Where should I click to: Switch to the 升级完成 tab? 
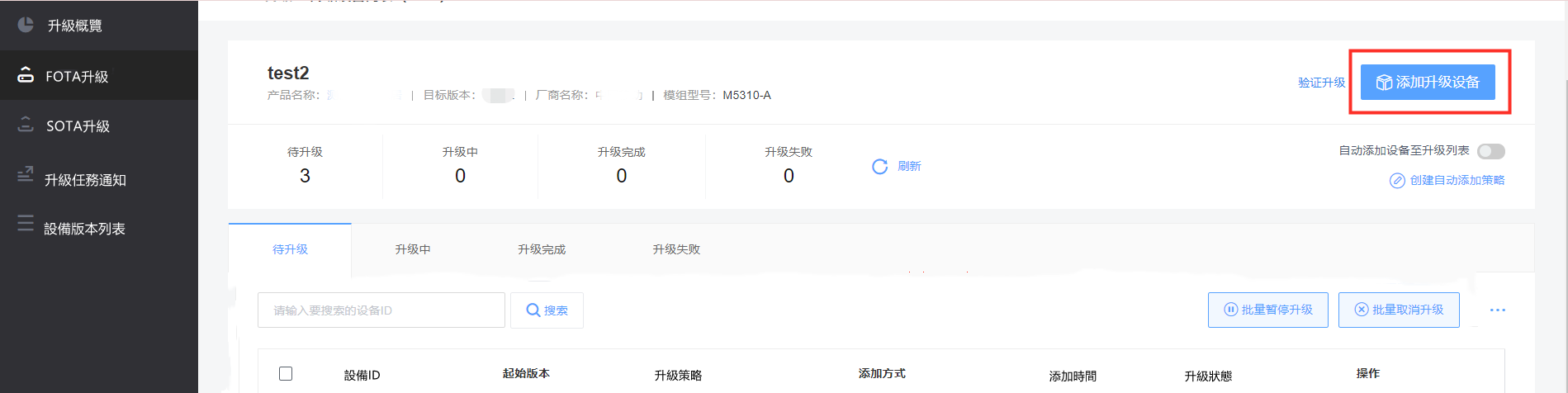(x=542, y=249)
